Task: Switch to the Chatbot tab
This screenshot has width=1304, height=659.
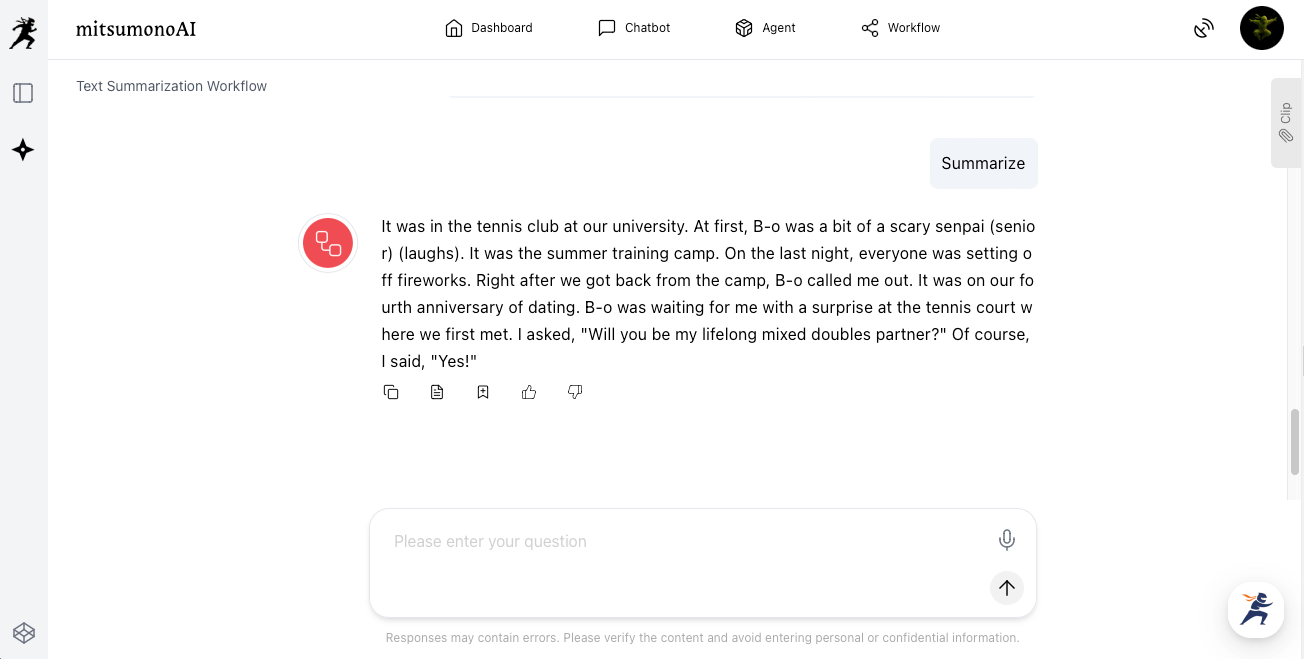Action: click(x=634, y=28)
